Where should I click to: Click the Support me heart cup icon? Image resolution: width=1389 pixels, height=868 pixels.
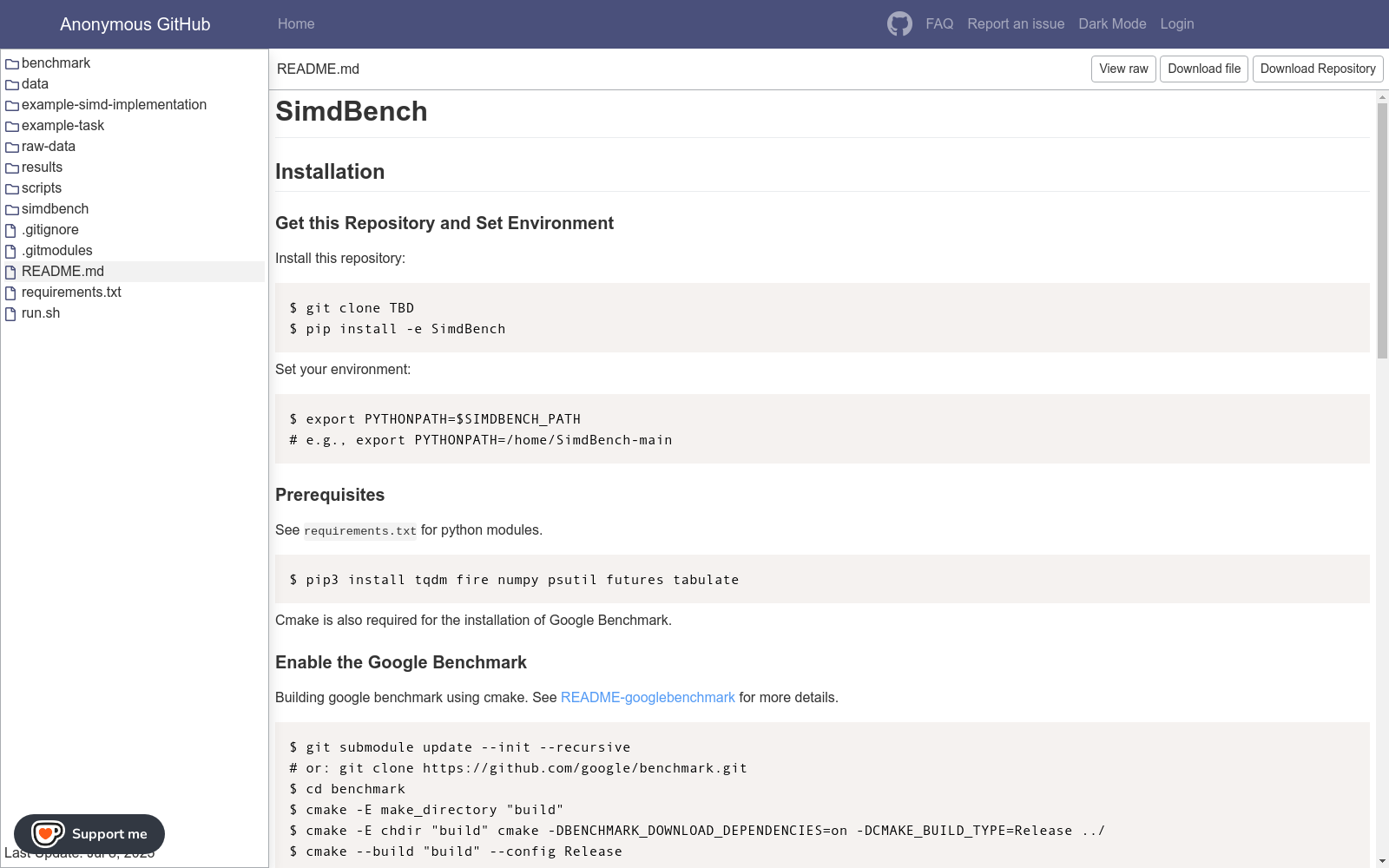[48, 833]
